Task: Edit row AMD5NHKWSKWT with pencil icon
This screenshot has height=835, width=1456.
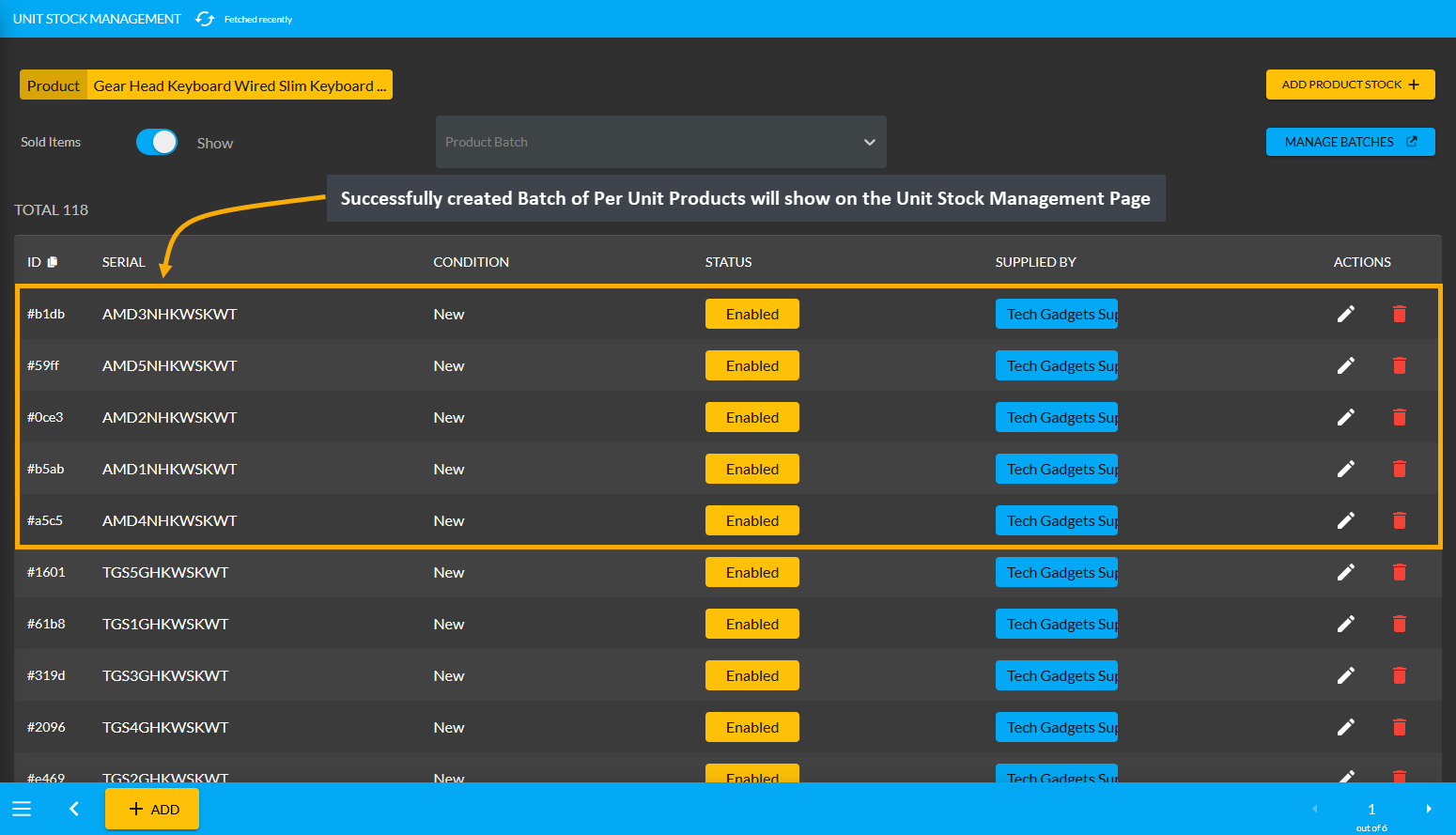Action: point(1346,365)
